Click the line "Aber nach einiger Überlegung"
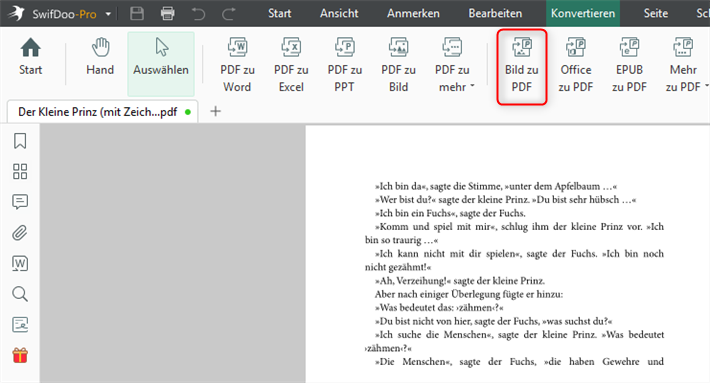The height and width of the screenshot is (383, 710). pos(469,294)
